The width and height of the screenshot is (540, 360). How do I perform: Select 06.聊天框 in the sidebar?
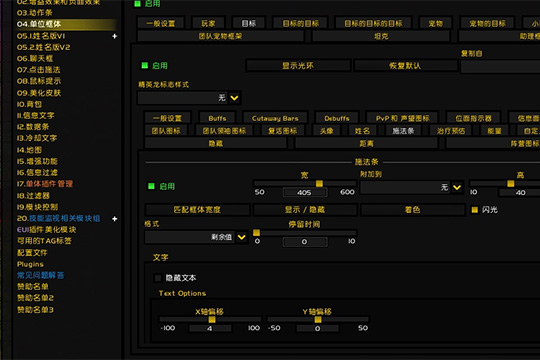[35, 59]
